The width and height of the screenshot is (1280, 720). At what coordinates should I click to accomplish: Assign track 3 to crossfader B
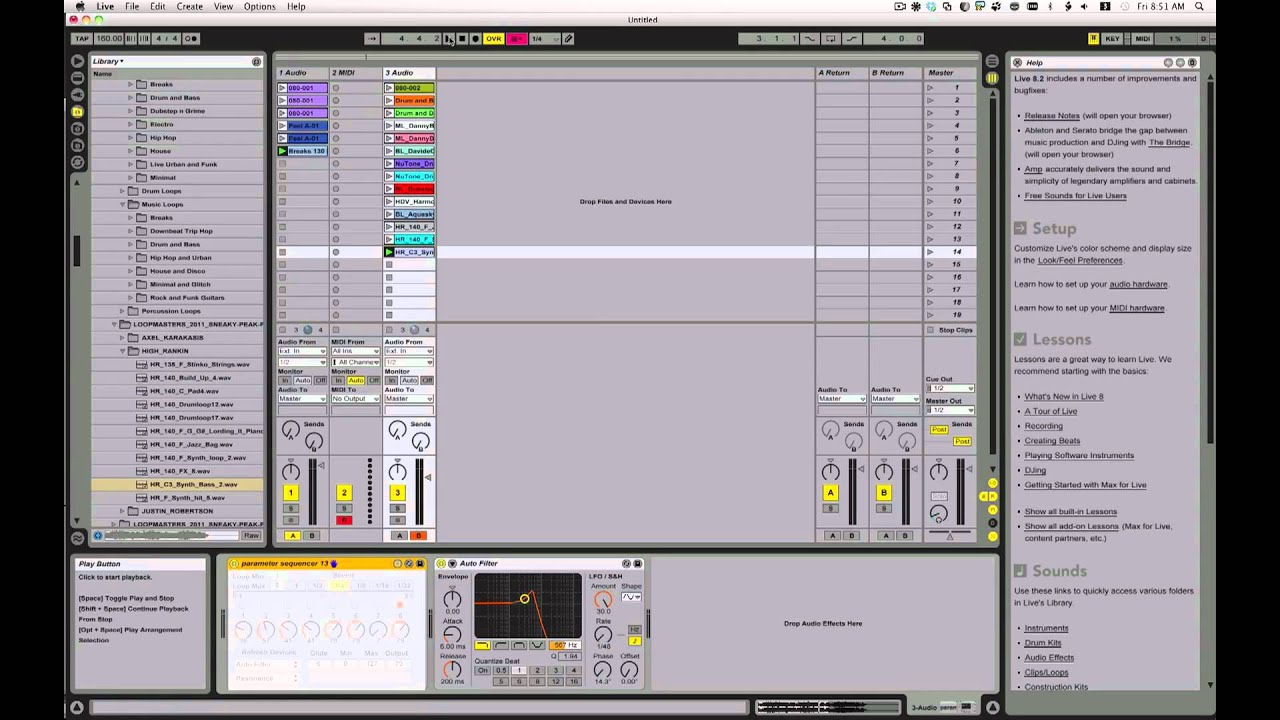tap(418, 536)
